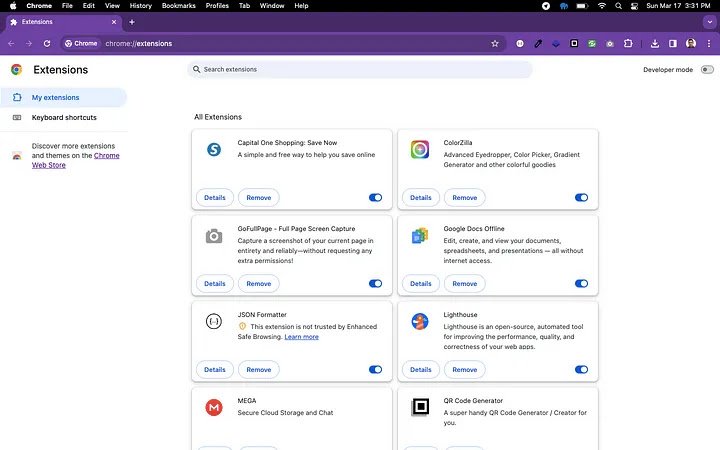Open Chrome downloads icon

click(x=655, y=44)
